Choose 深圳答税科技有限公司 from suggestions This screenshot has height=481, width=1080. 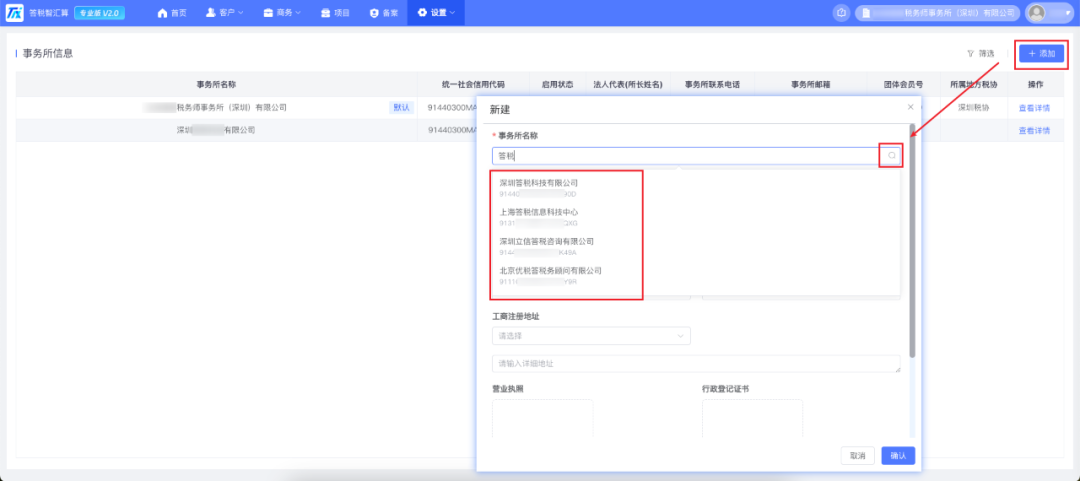pyautogui.click(x=539, y=187)
